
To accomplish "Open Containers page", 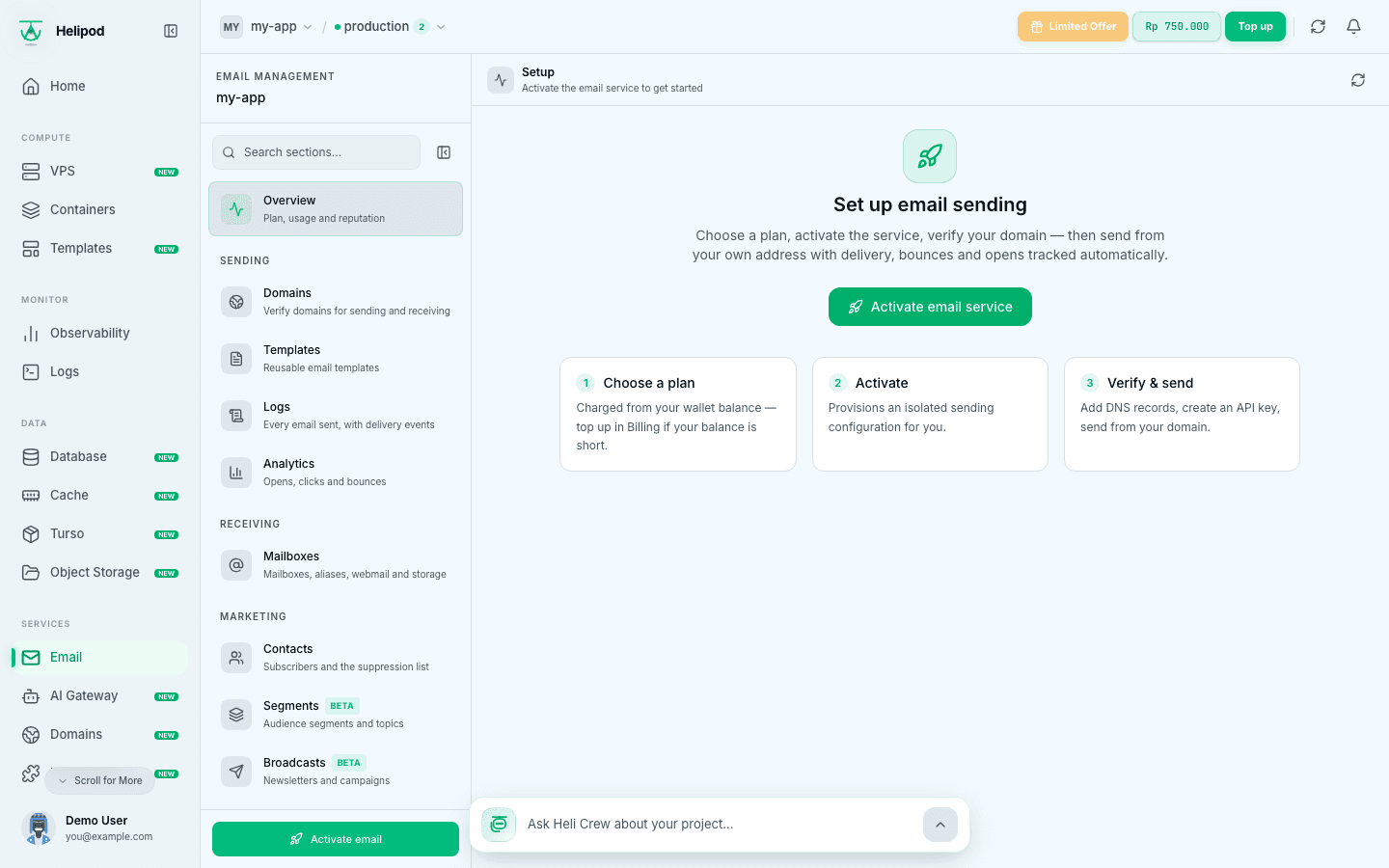I will coord(100,210).
